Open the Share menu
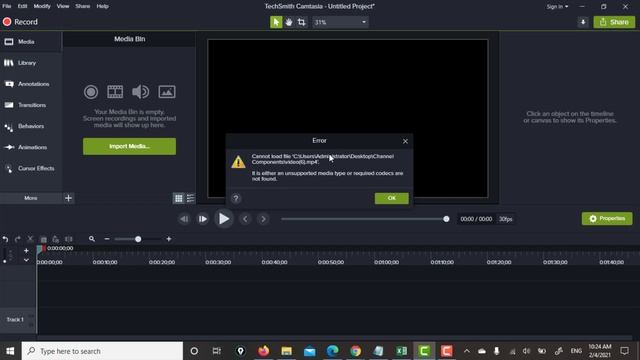This screenshot has width=640, height=360. pos(83,6)
